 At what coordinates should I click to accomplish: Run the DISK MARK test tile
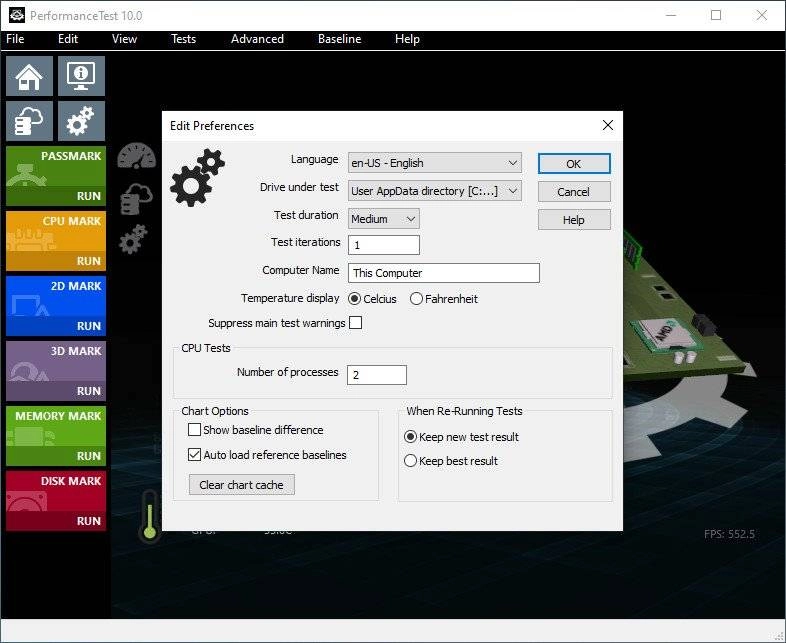coord(56,501)
